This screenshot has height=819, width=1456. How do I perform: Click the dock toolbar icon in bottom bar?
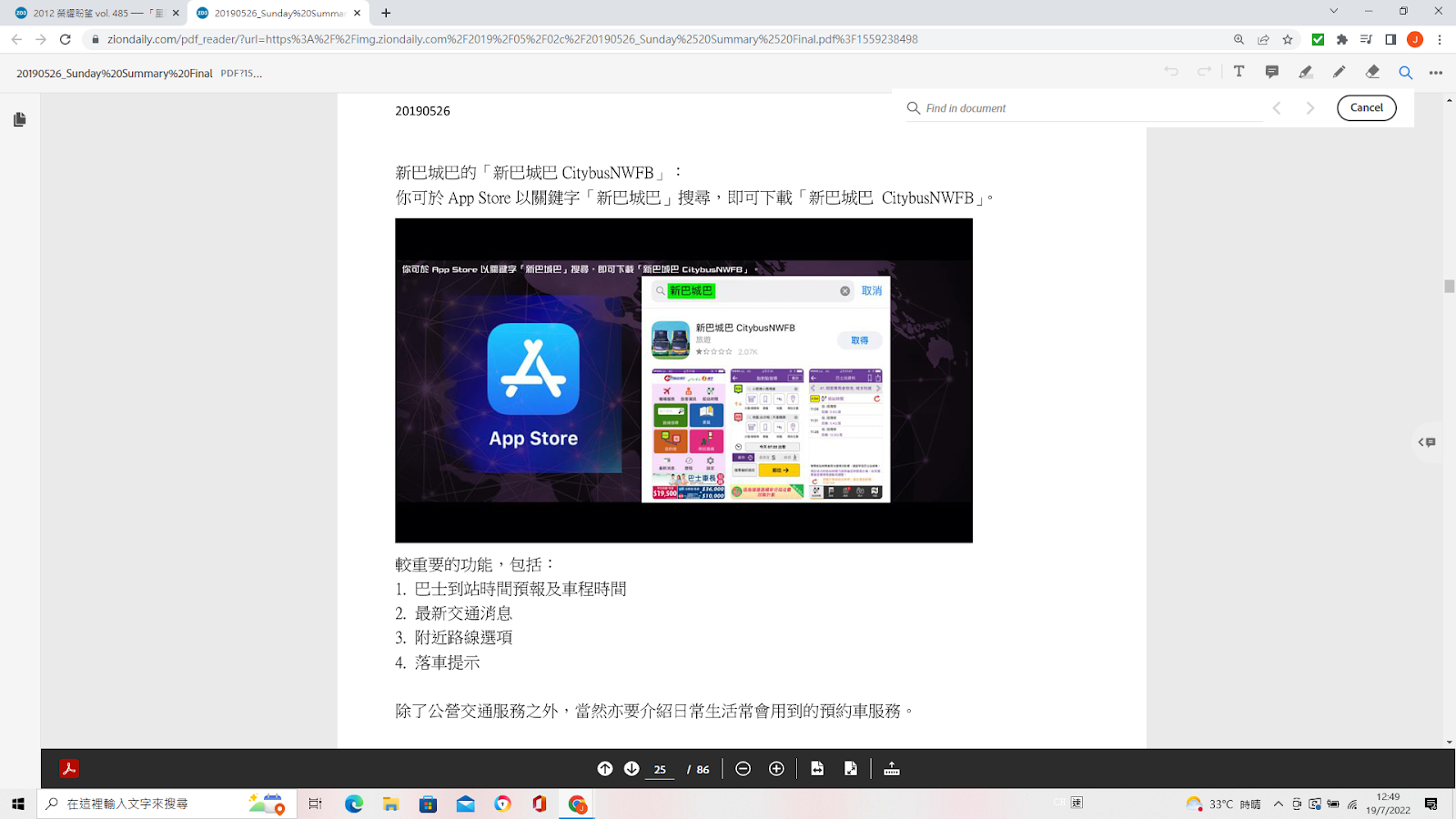coord(892,769)
